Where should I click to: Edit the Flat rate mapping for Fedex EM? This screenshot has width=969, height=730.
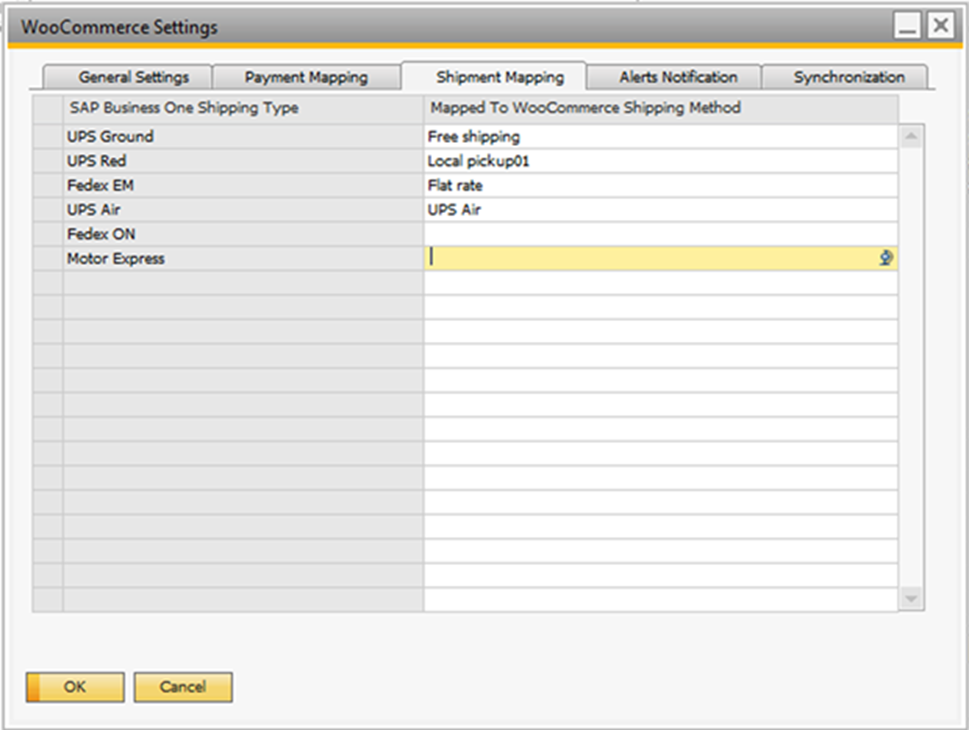660,185
